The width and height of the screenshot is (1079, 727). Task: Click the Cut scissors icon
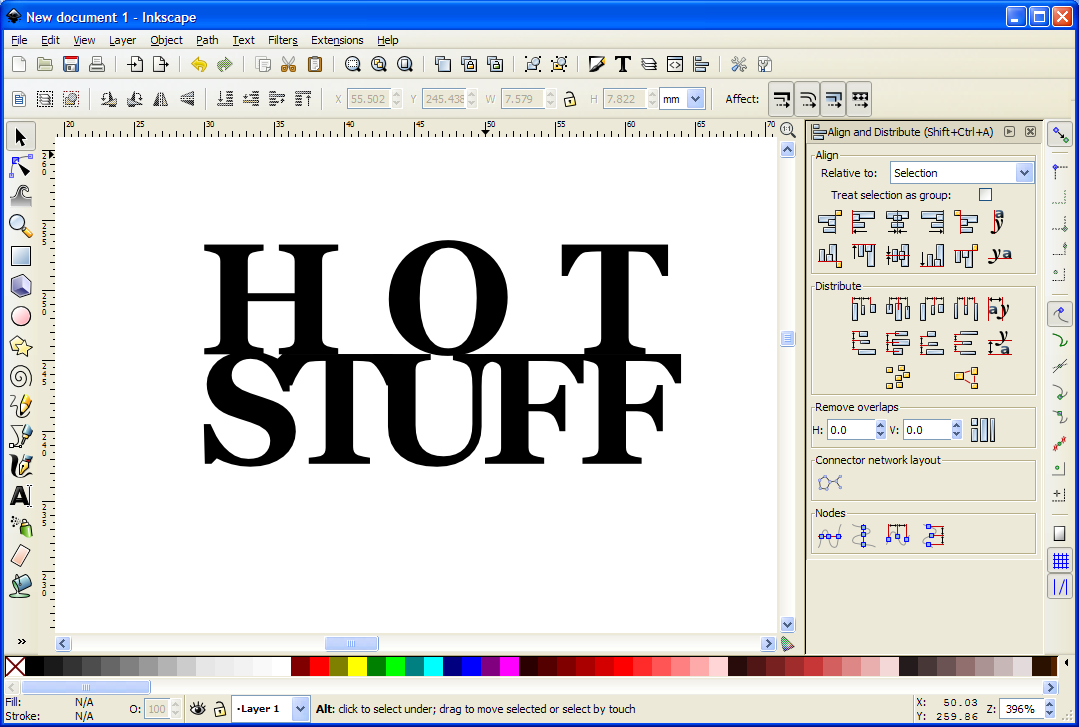point(288,65)
